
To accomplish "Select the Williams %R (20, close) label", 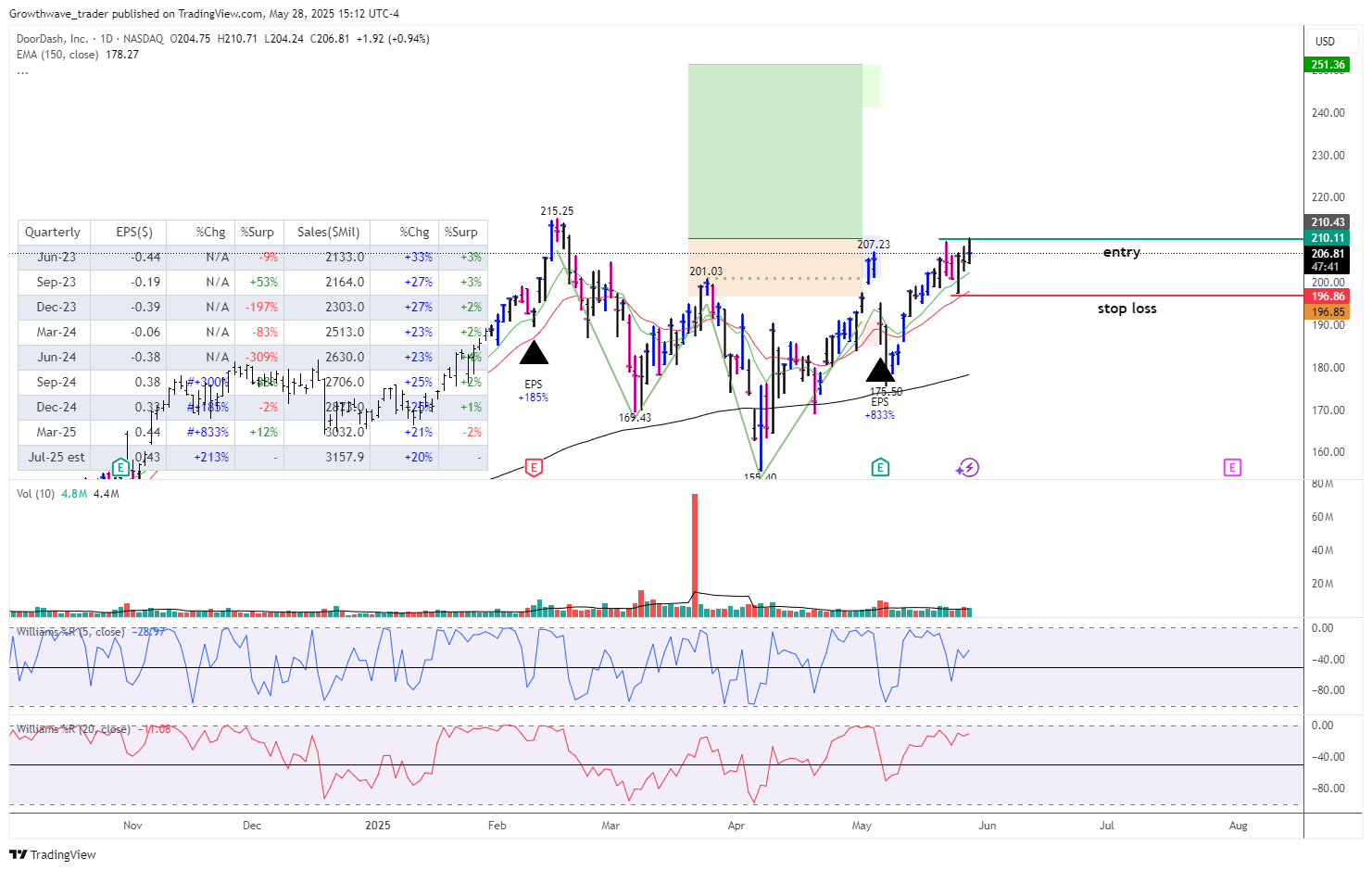I will pos(73,729).
